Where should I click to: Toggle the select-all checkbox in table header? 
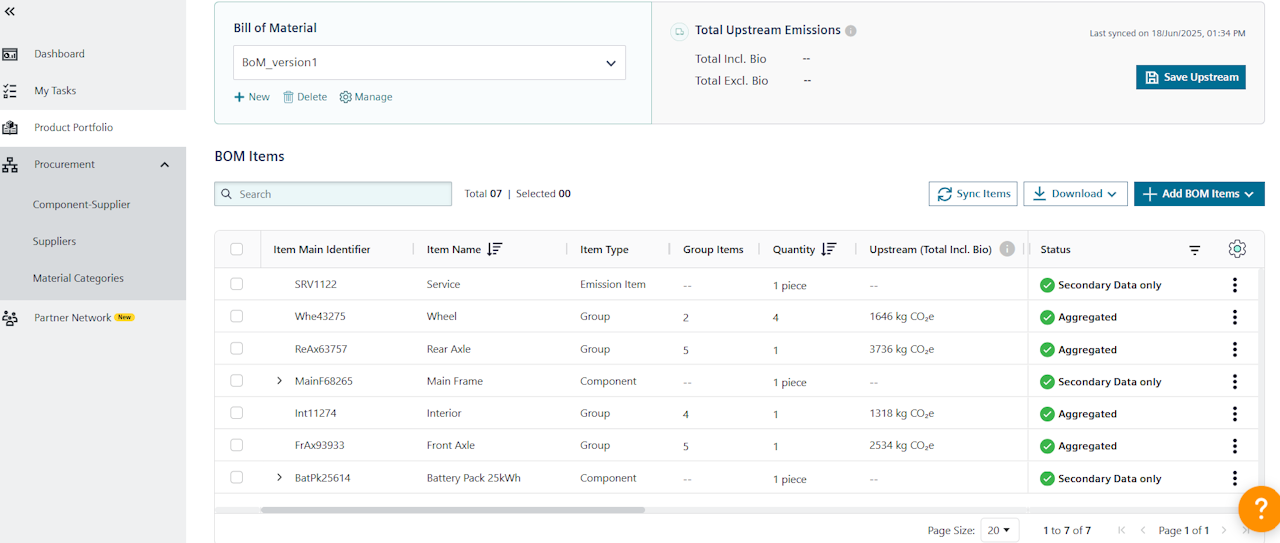click(237, 249)
